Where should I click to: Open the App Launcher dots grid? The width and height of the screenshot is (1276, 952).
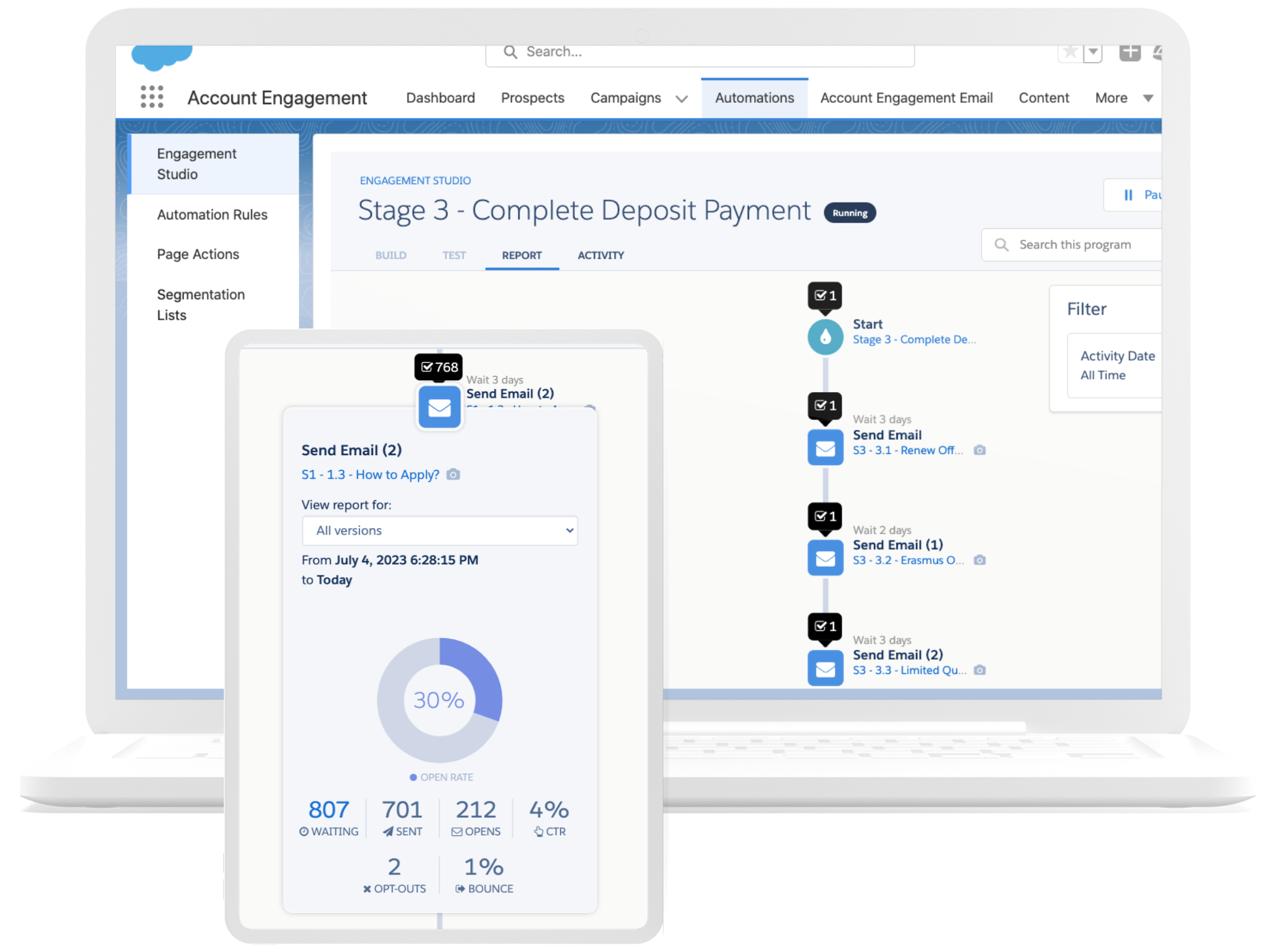coord(152,97)
